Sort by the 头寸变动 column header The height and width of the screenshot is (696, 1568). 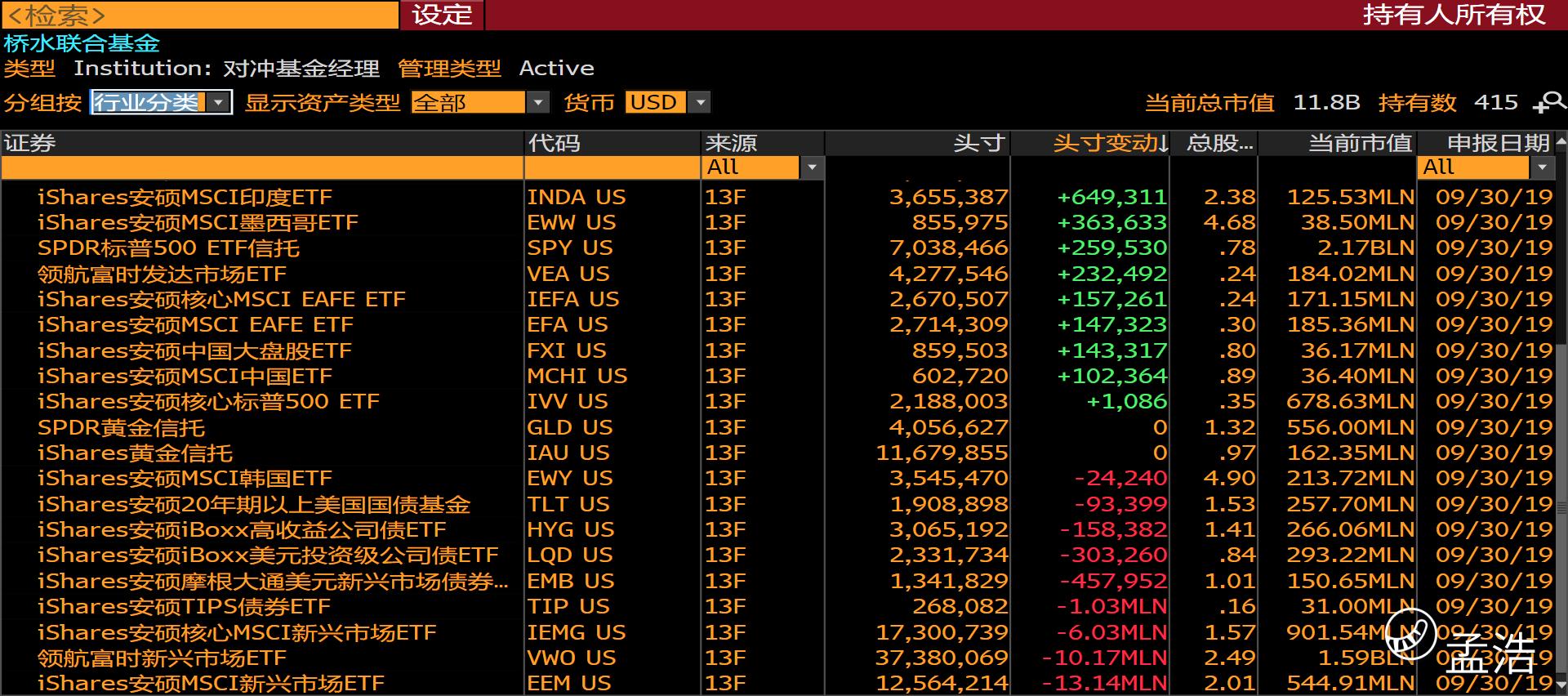click(1091, 143)
